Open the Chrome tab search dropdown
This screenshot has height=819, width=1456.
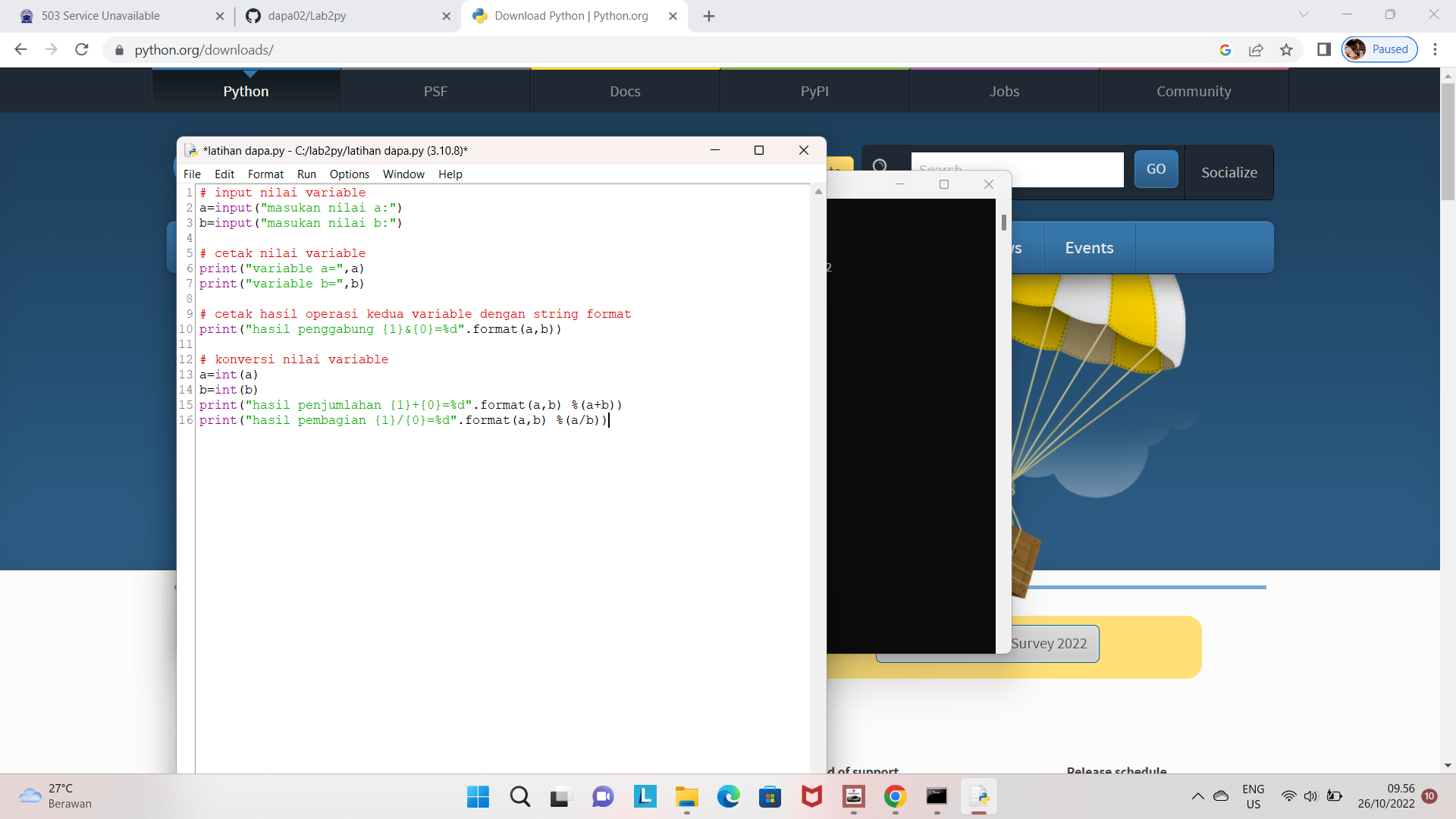pyautogui.click(x=1304, y=14)
